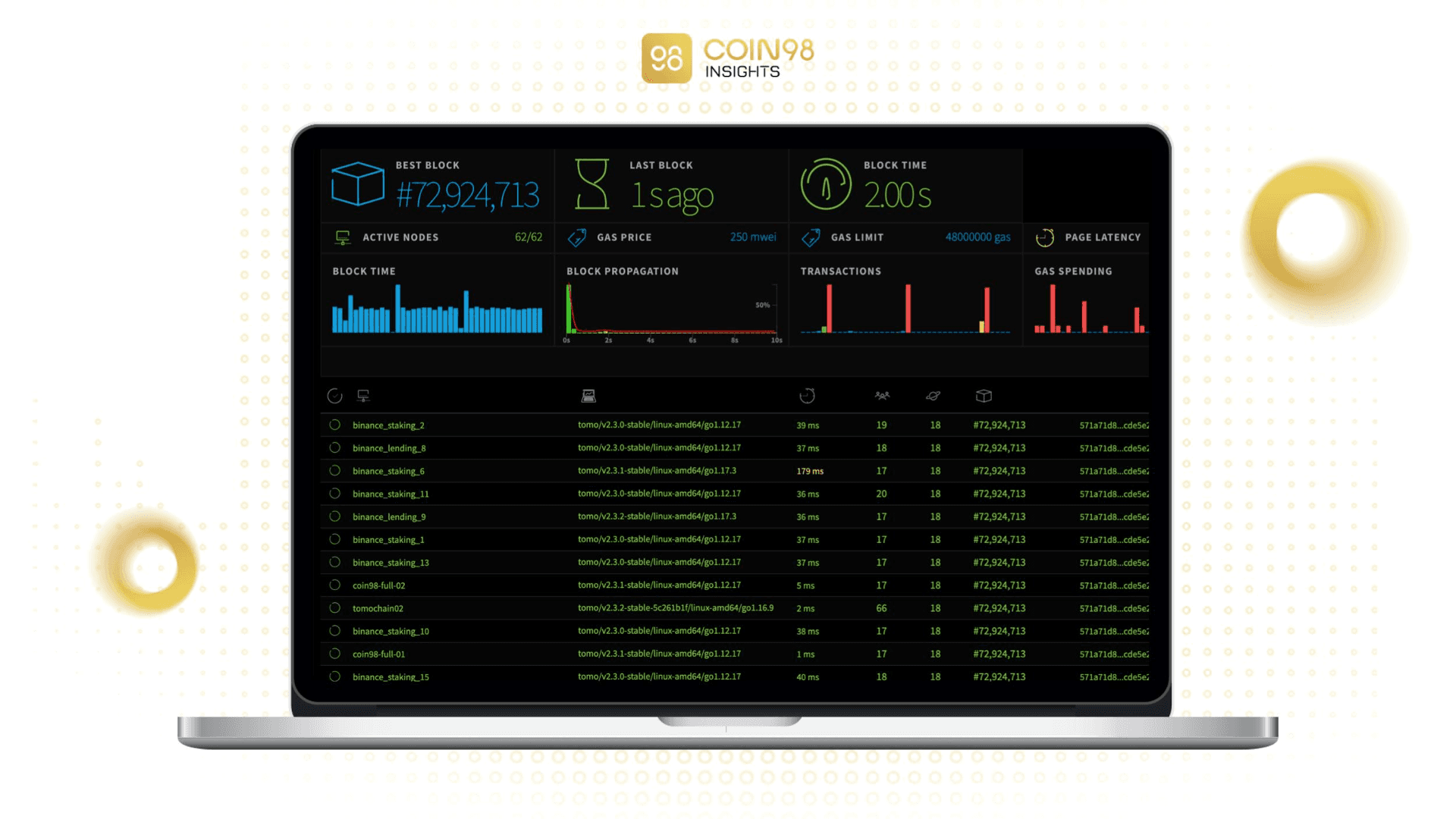Click the 5 ms latency of coin98-full-02

point(805,585)
